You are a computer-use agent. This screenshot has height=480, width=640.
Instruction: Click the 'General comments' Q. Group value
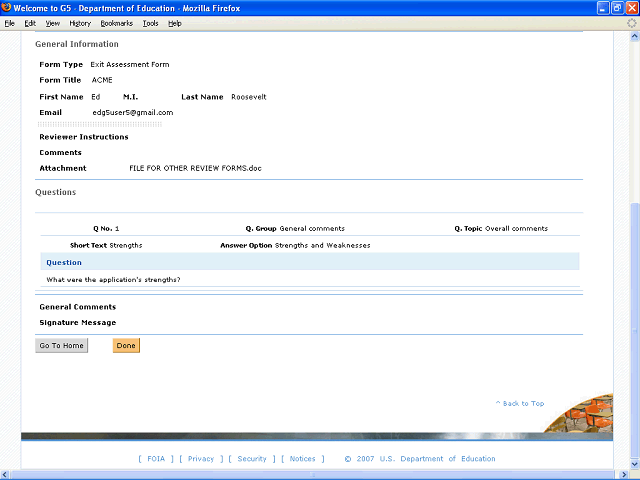pyautogui.click(x=312, y=229)
